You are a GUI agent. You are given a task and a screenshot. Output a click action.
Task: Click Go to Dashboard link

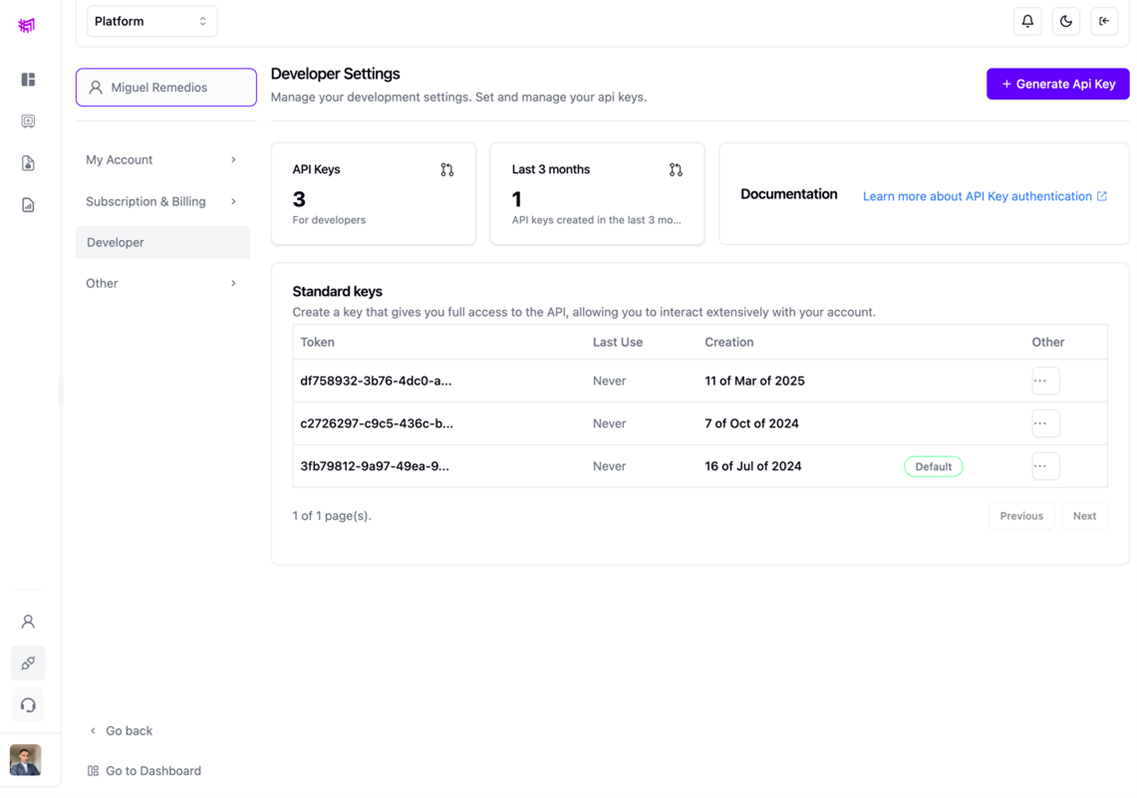(144, 770)
